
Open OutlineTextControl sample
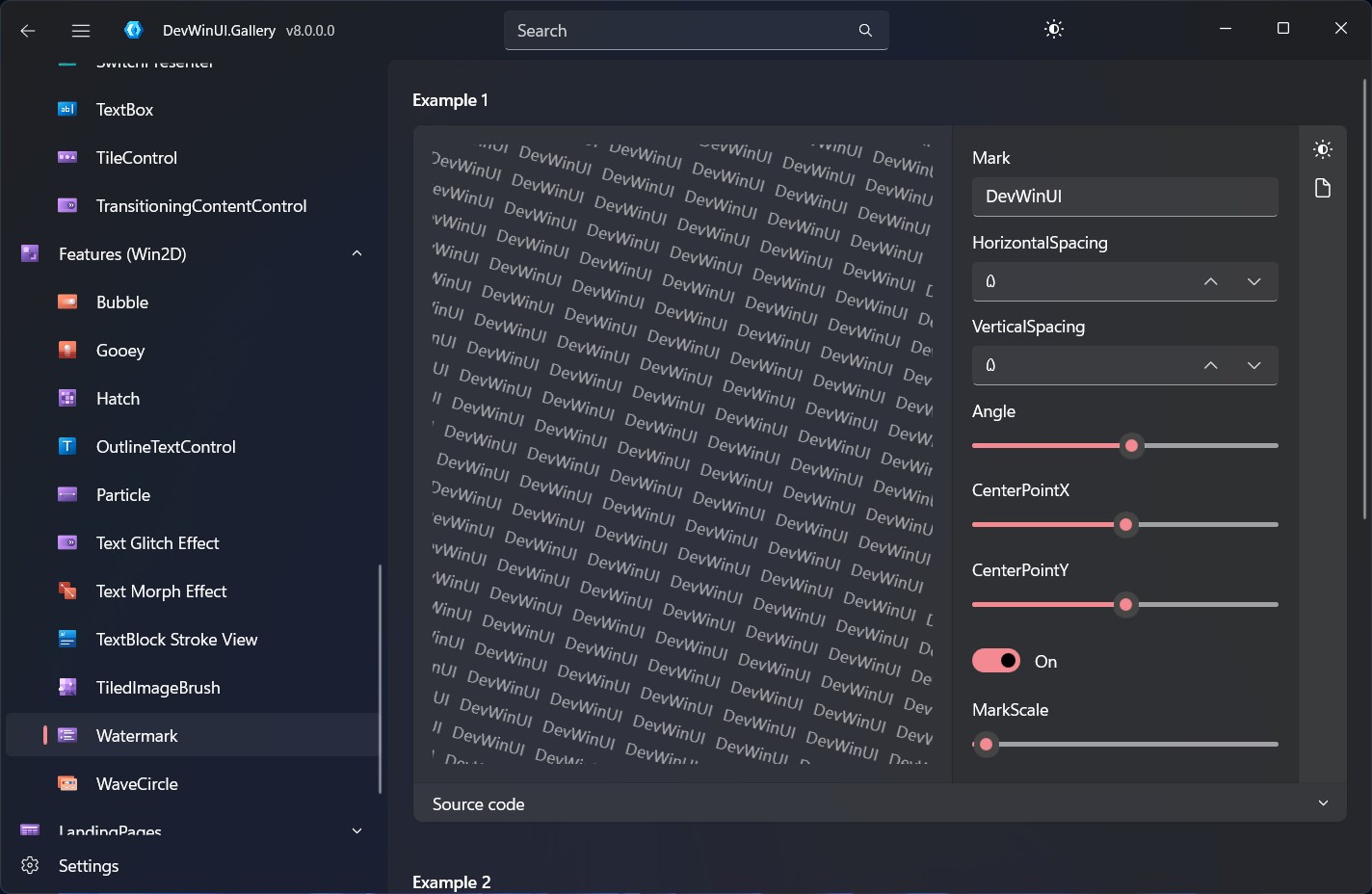tap(193, 447)
